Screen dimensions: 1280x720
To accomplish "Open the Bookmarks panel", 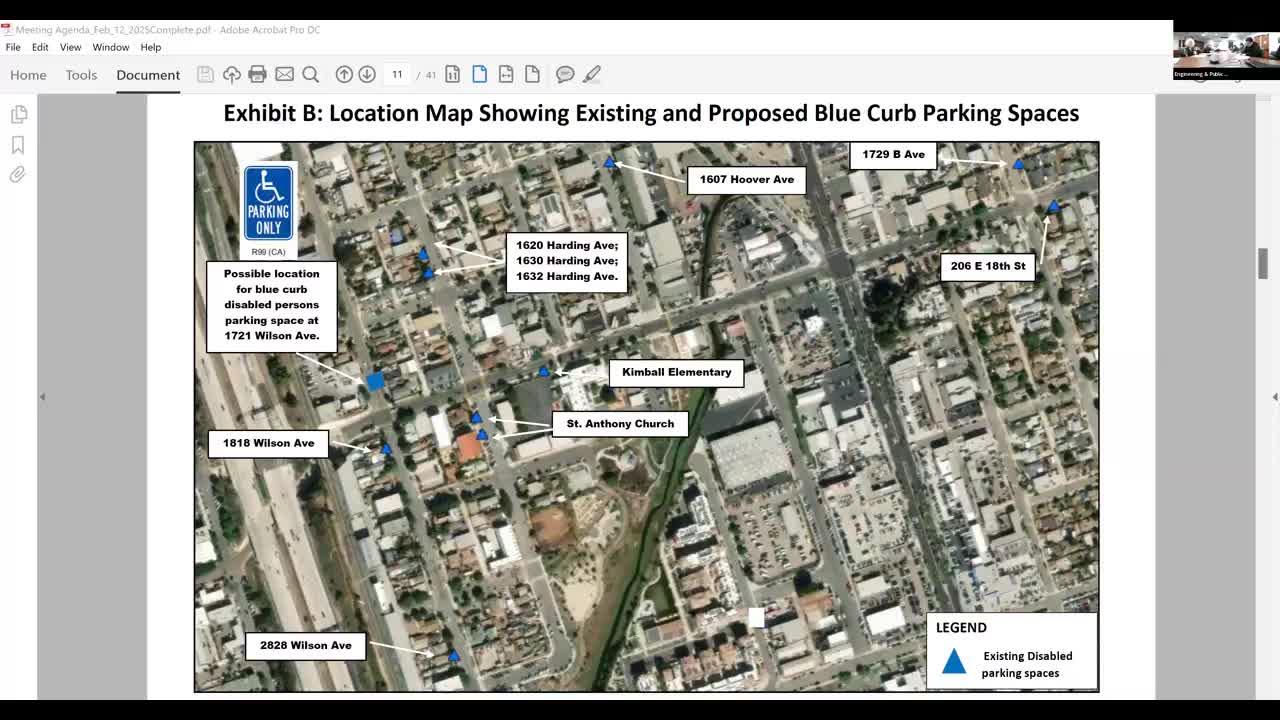I will [x=19, y=145].
